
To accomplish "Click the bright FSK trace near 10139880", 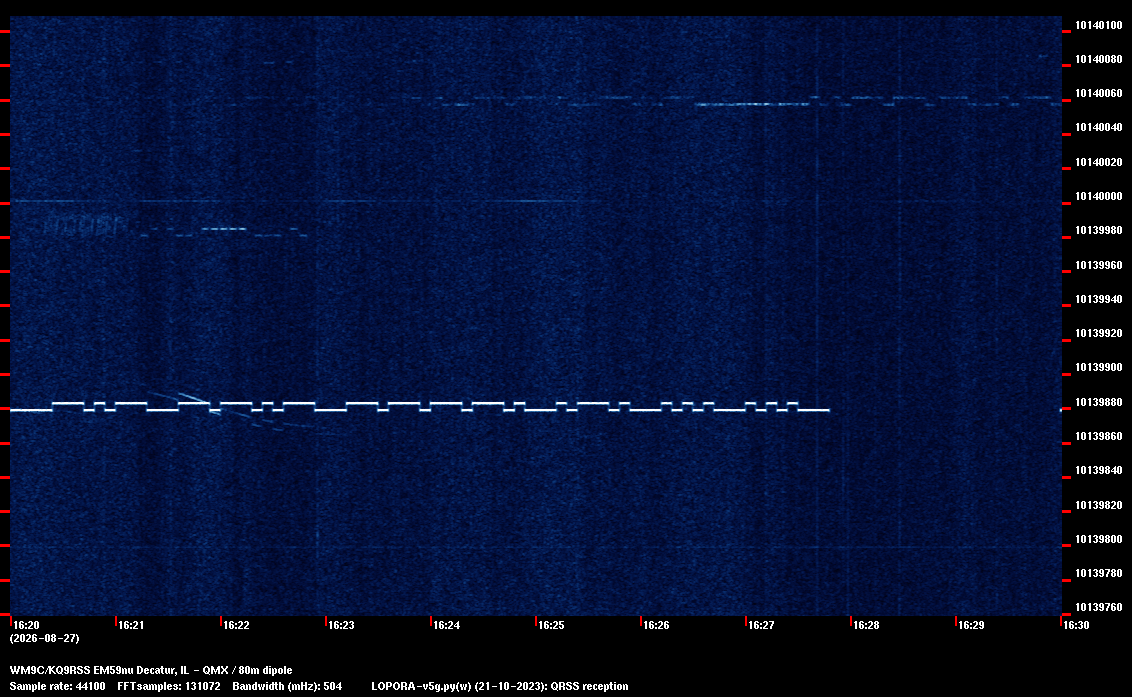I will coord(419,407).
